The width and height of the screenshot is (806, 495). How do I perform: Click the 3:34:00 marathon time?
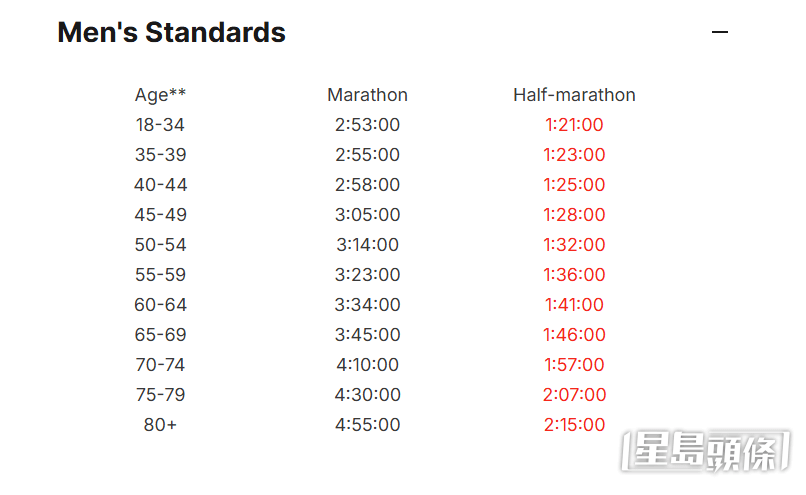pos(367,305)
